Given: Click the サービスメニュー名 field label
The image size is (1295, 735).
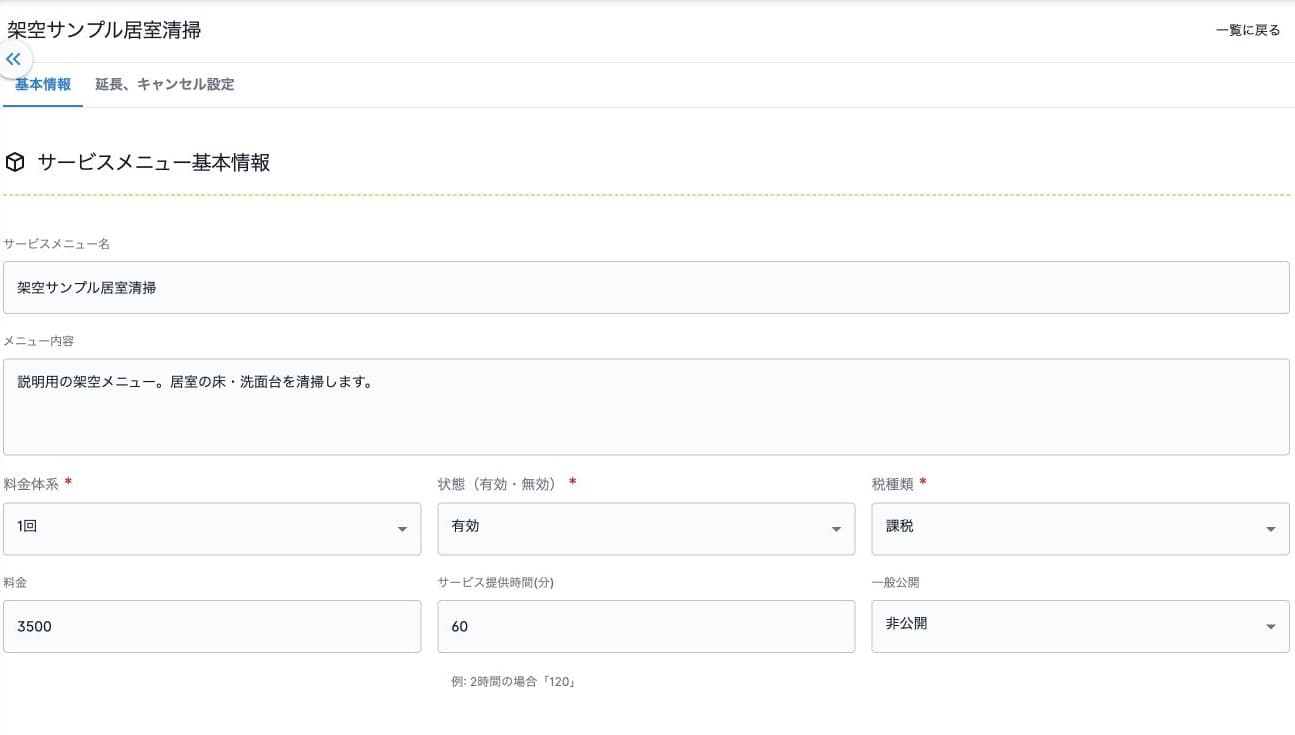Looking at the screenshot, I should [x=56, y=244].
